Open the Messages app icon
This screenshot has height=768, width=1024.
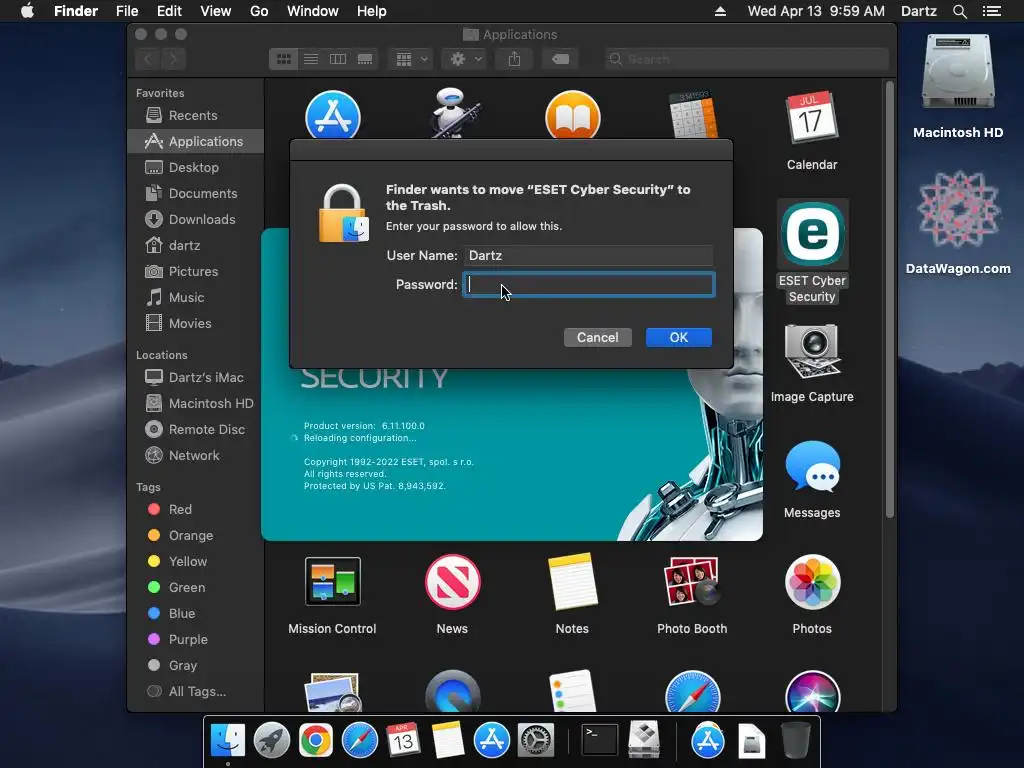(812, 466)
